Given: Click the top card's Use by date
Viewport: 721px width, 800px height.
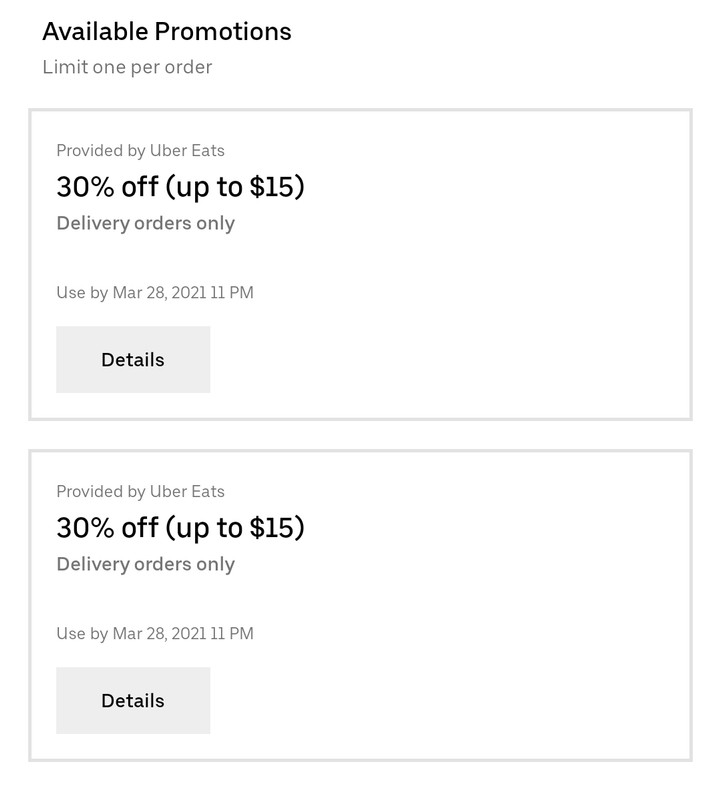Looking at the screenshot, I should pos(155,293).
